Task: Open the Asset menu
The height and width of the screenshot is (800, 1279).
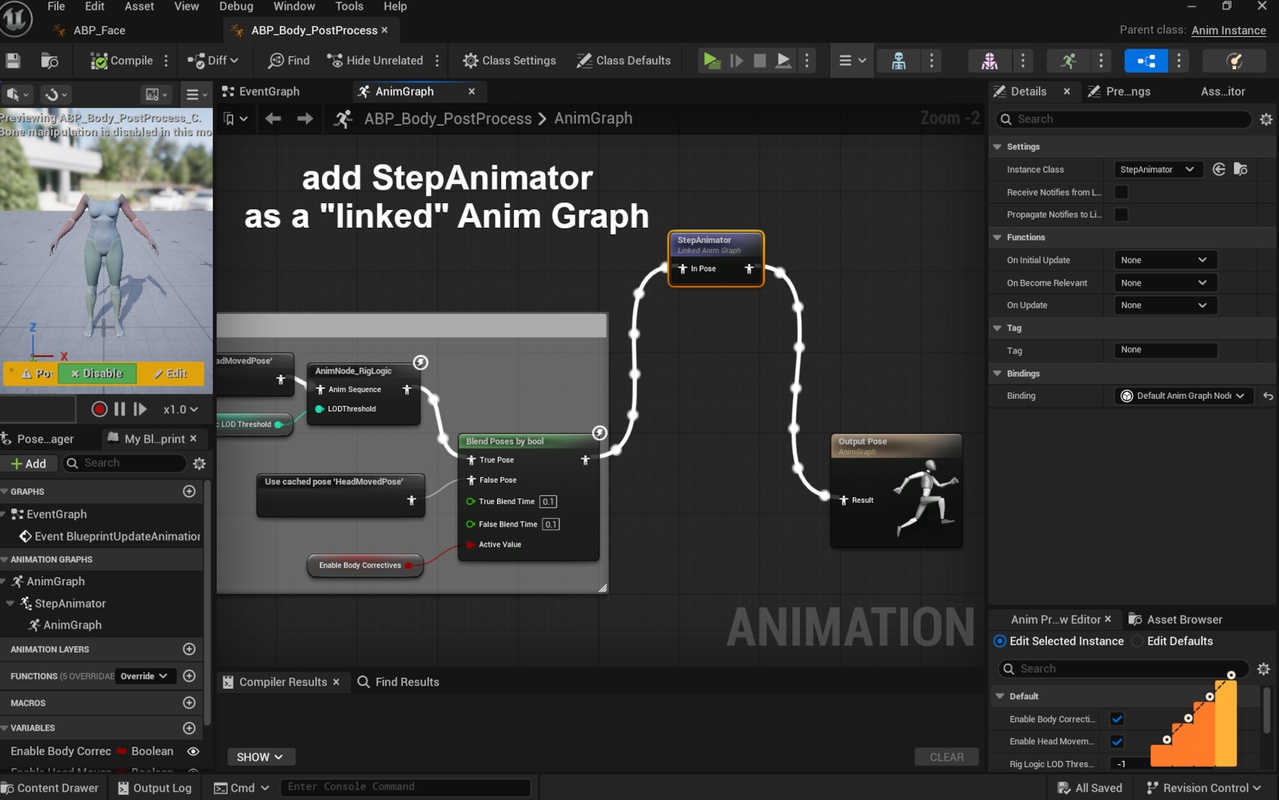Action: pos(139,6)
